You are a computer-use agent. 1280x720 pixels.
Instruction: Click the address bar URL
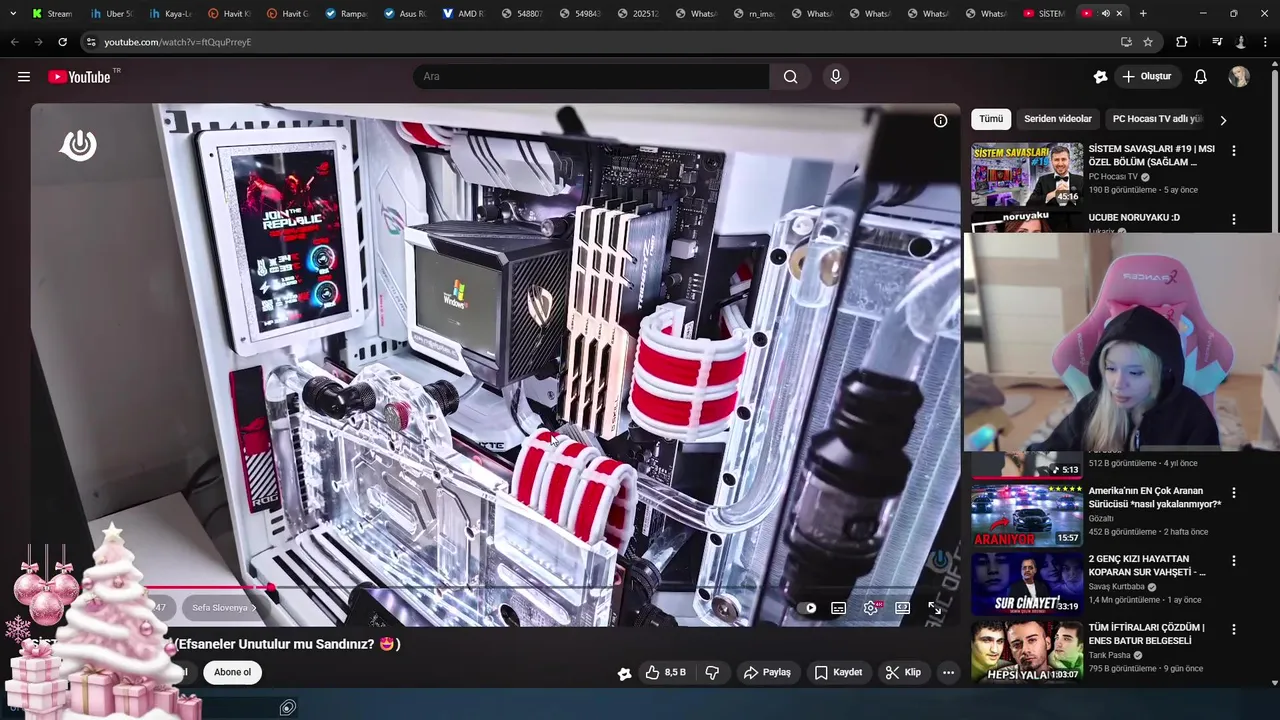(x=178, y=42)
